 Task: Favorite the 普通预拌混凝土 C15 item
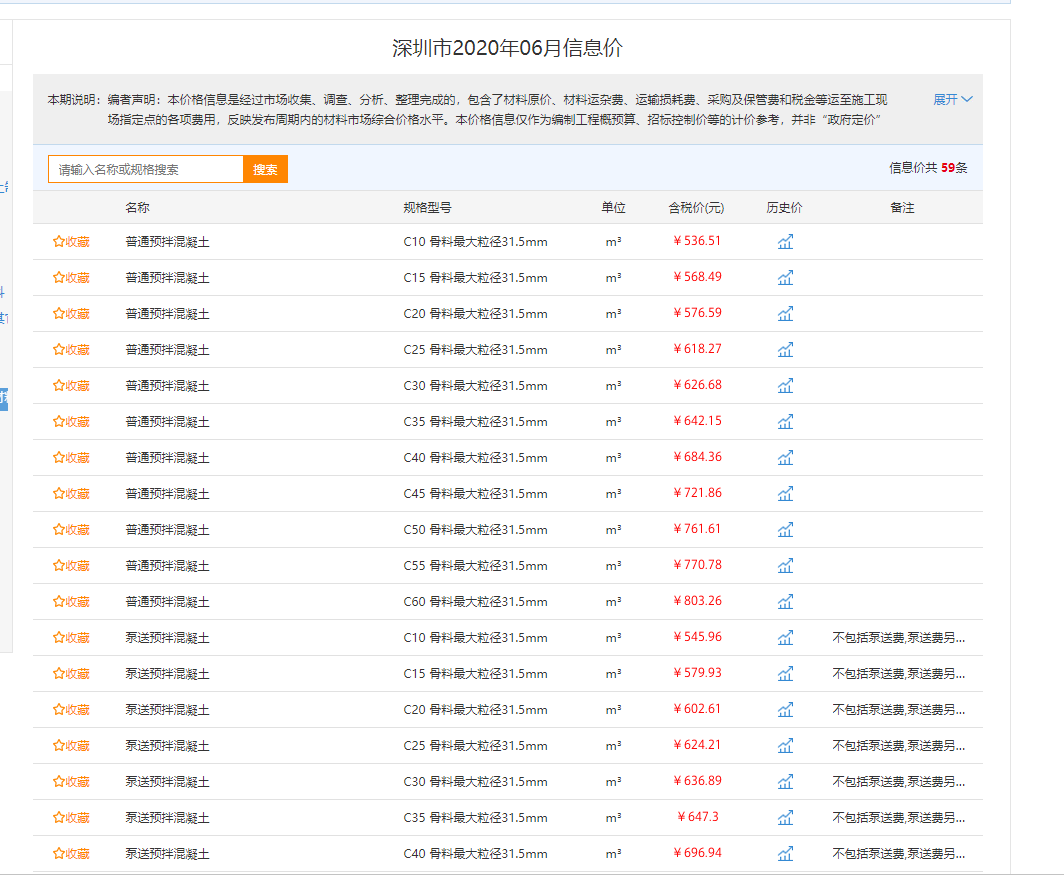pyautogui.click(x=71, y=278)
